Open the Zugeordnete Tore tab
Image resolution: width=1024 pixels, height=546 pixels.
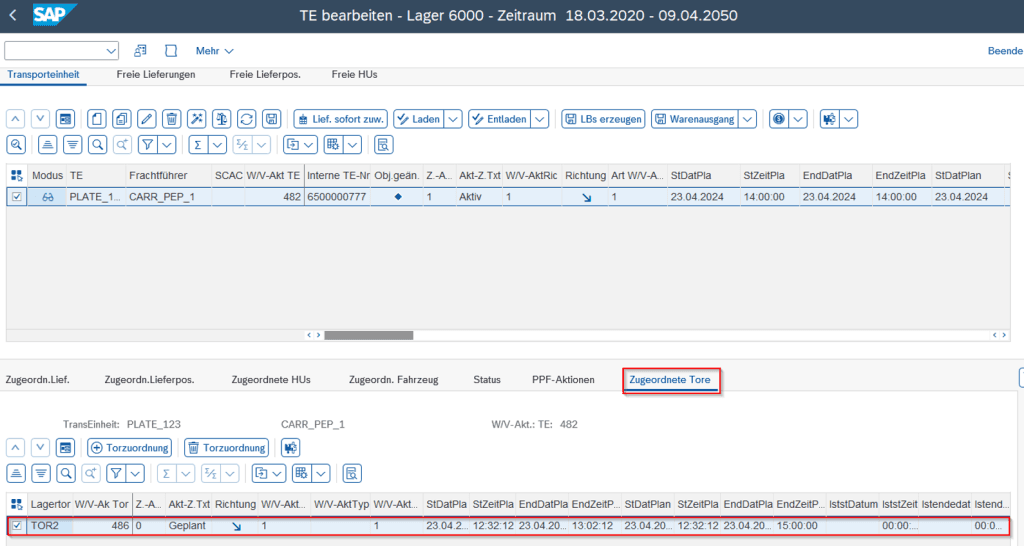coord(670,379)
